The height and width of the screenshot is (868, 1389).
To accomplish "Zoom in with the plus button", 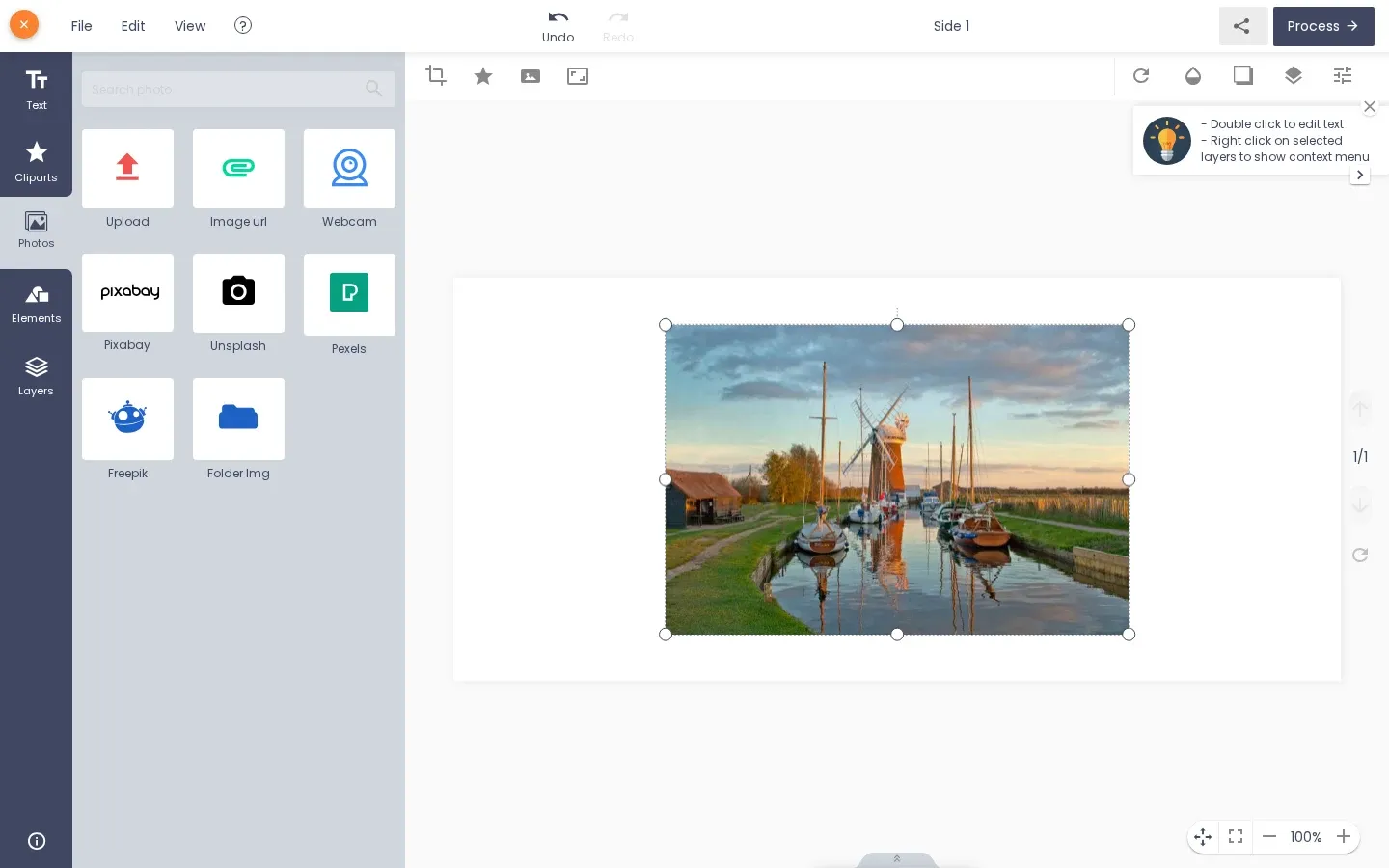I will tap(1344, 837).
